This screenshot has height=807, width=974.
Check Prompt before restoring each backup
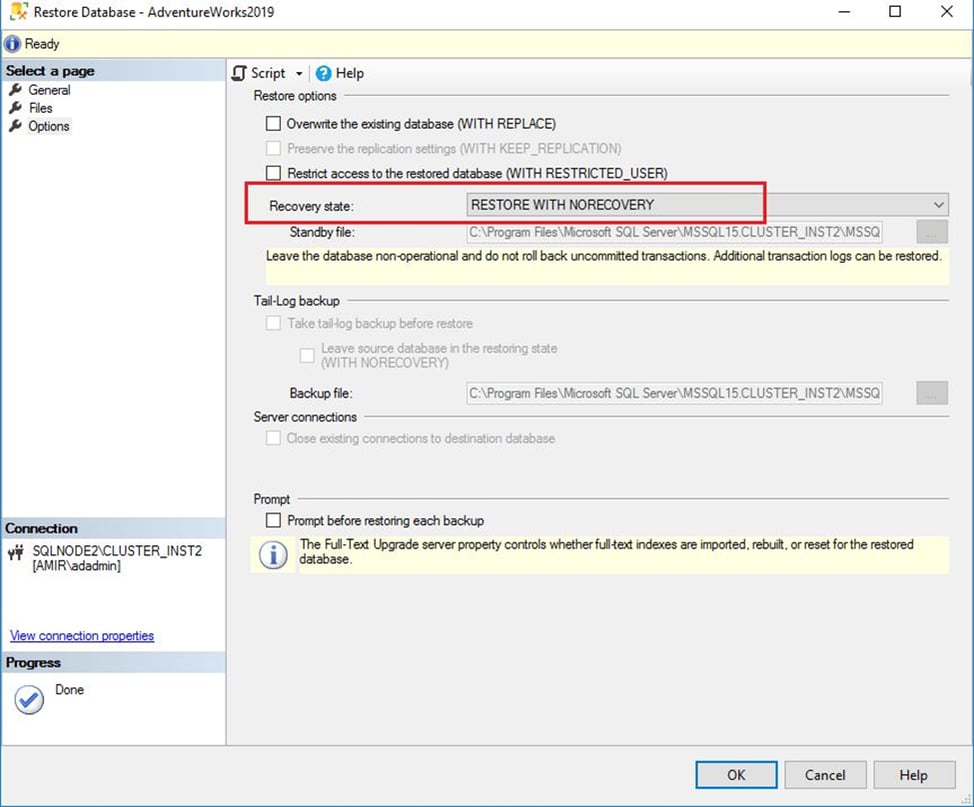(x=273, y=520)
